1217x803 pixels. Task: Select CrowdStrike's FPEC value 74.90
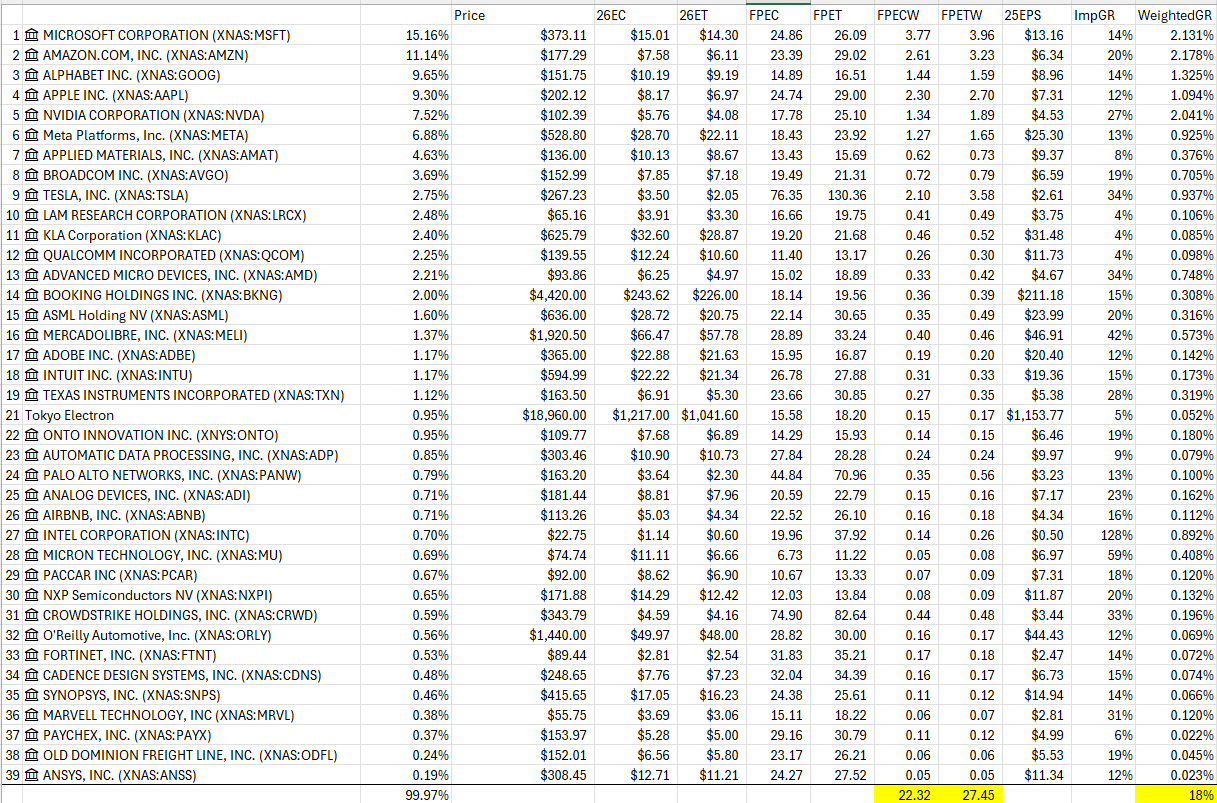click(x=777, y=615)
